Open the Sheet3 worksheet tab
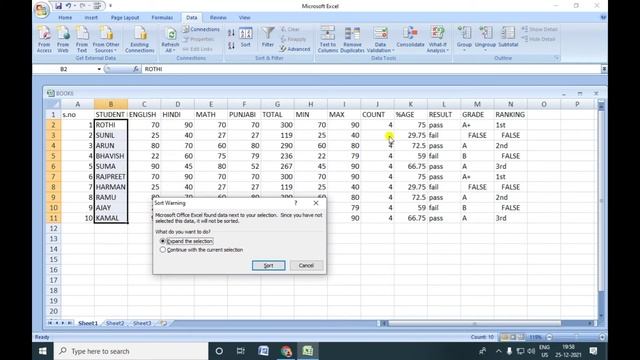 point(142,323)
